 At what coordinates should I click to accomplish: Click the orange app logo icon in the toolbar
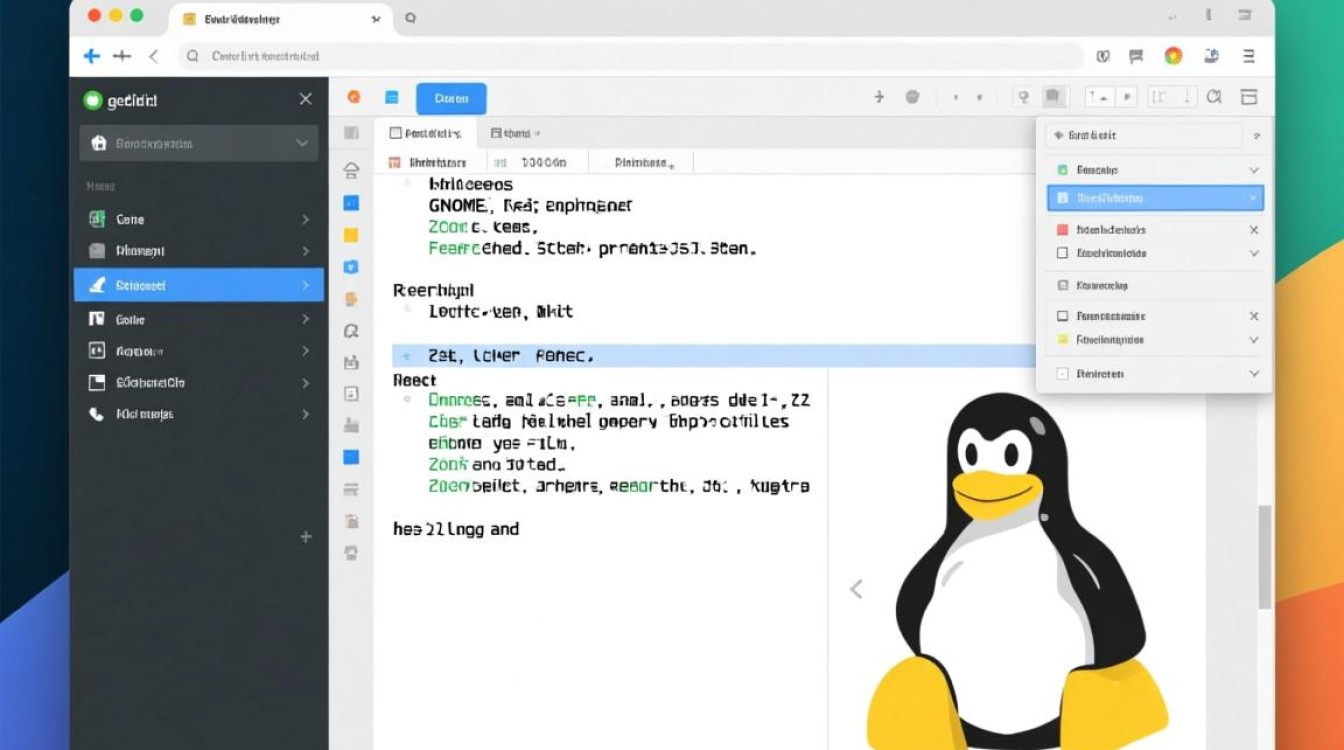[352, 97]
